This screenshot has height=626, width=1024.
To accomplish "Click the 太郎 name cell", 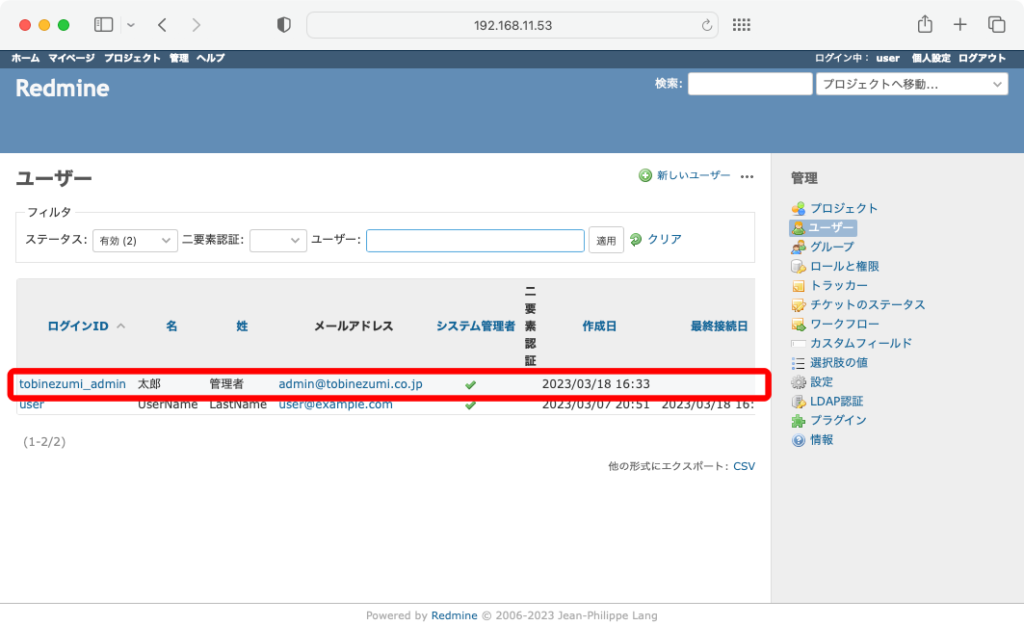I will coord(149,384).
